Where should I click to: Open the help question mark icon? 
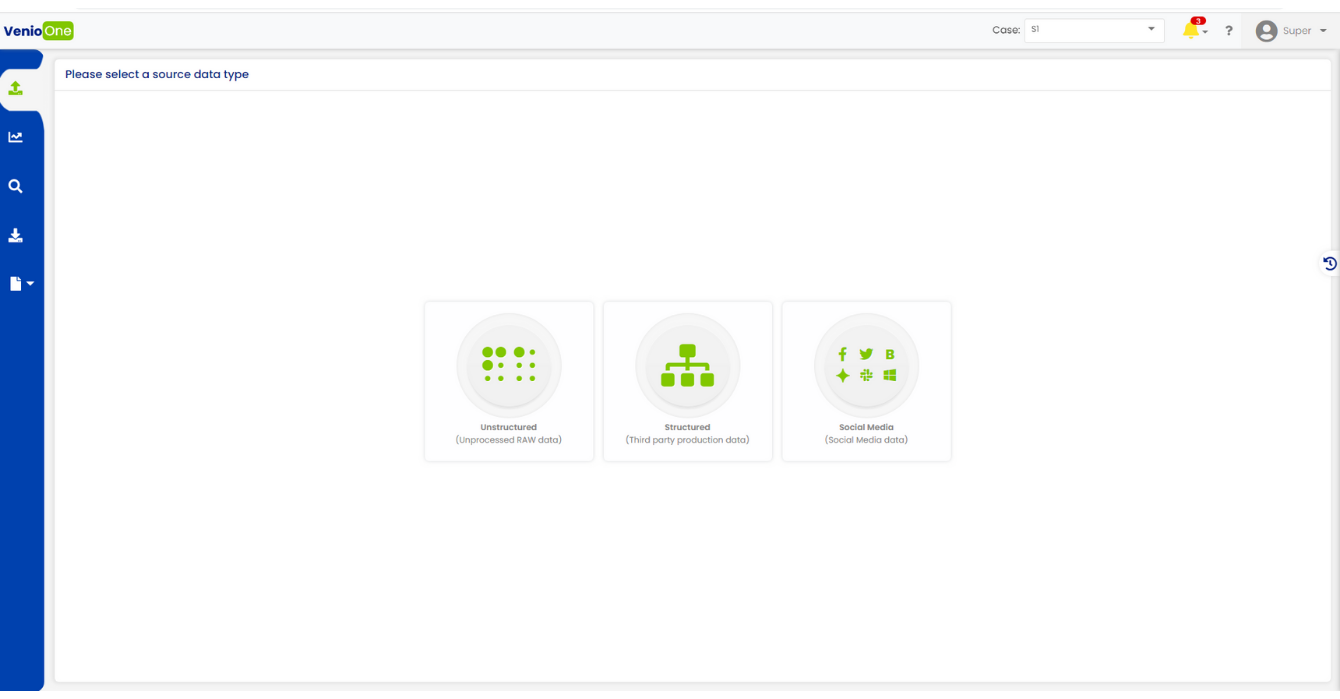tap(1229, 31)
